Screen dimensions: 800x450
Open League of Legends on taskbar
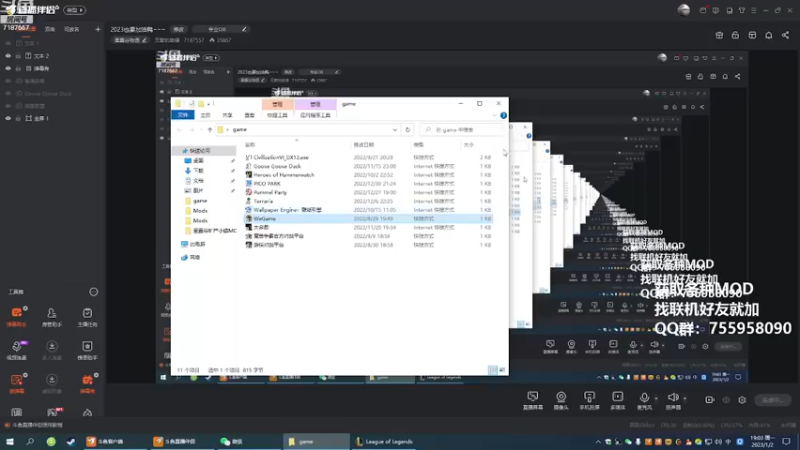(x=384, y=441)
